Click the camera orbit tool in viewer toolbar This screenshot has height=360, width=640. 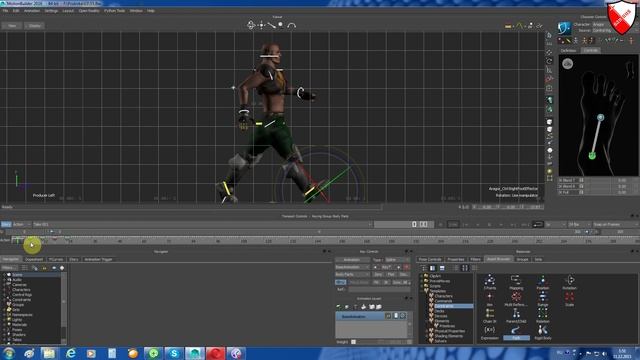251,25
